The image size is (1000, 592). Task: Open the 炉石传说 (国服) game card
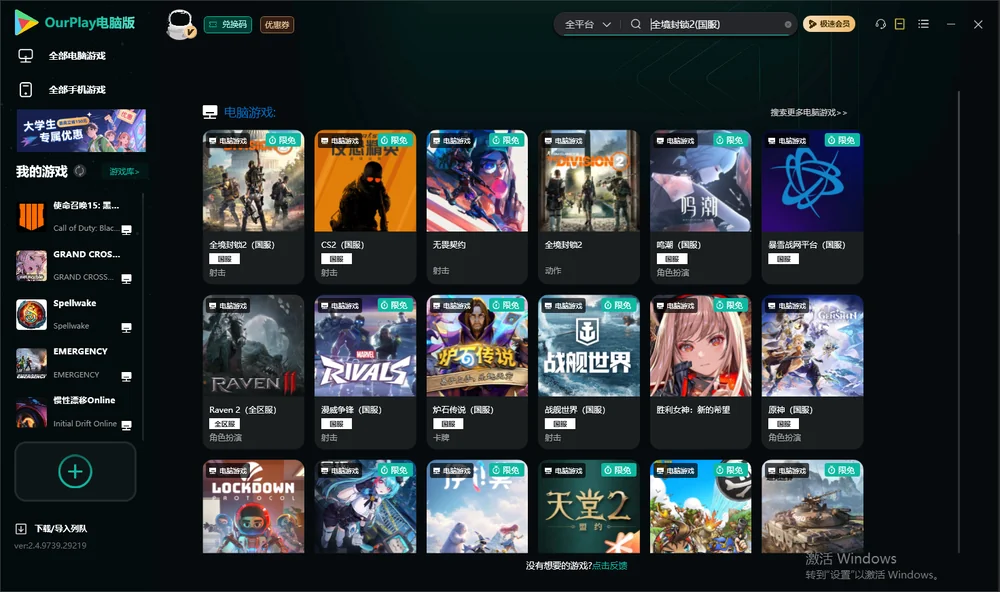pyautogui.click(x=477, y=372)
